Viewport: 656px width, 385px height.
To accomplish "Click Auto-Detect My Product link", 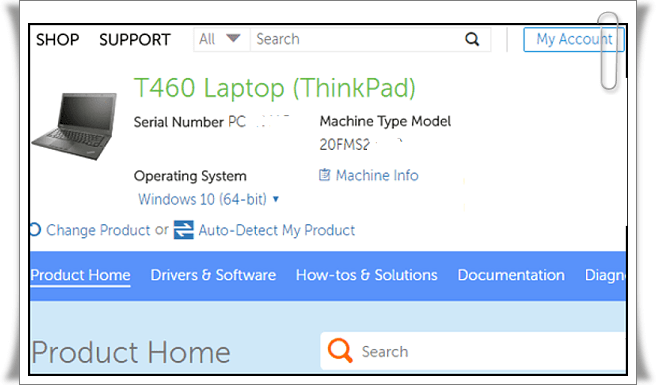I will tap(277, 230).
